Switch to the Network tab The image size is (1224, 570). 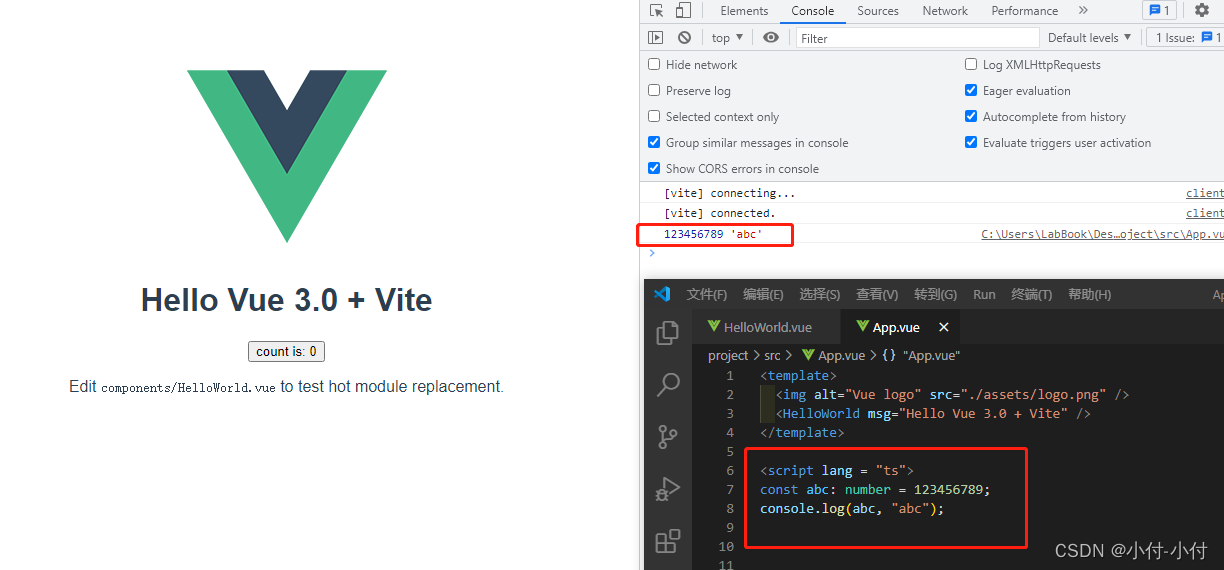945,11
